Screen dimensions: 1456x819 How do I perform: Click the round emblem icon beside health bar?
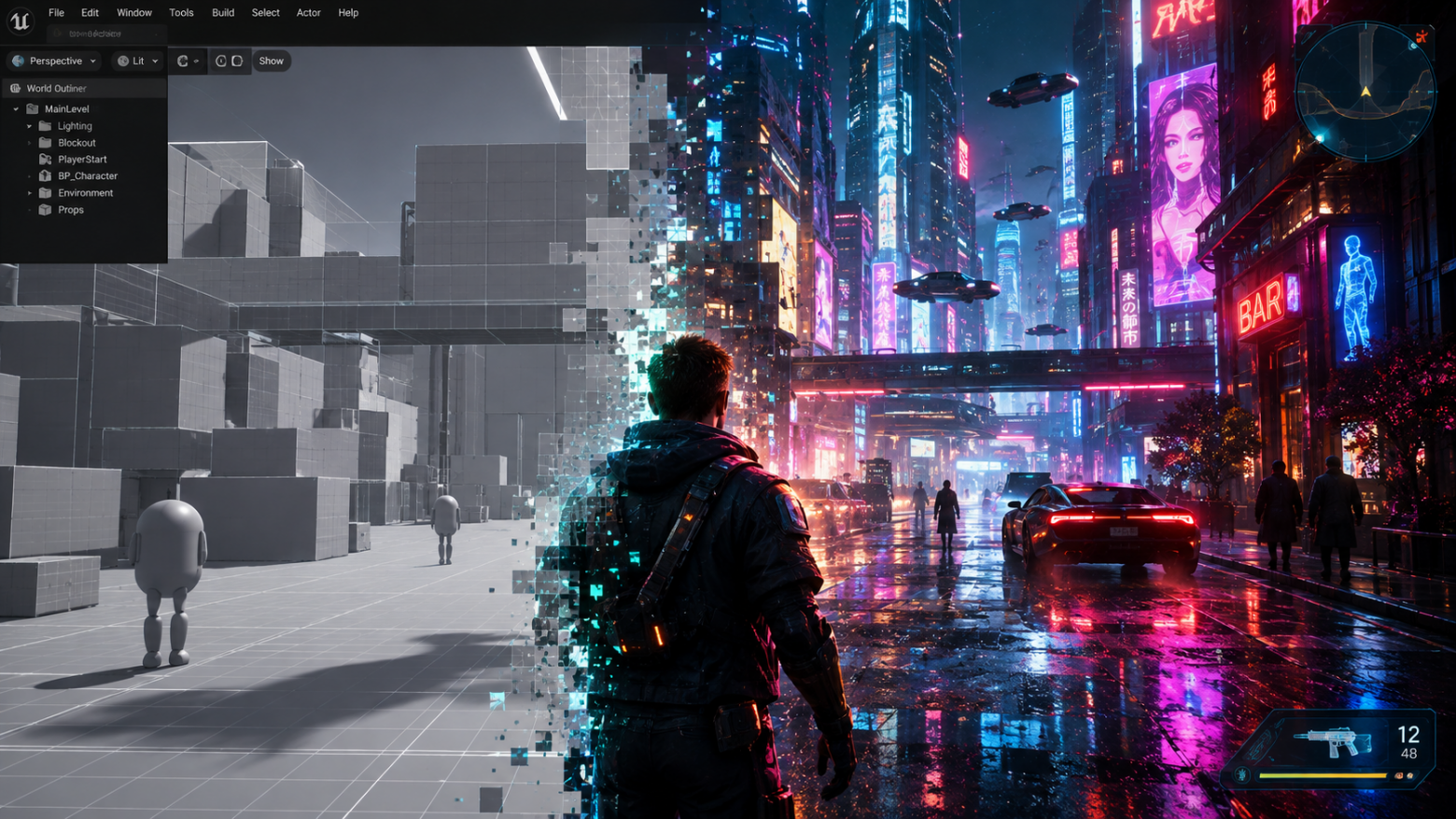[1242, 775]
